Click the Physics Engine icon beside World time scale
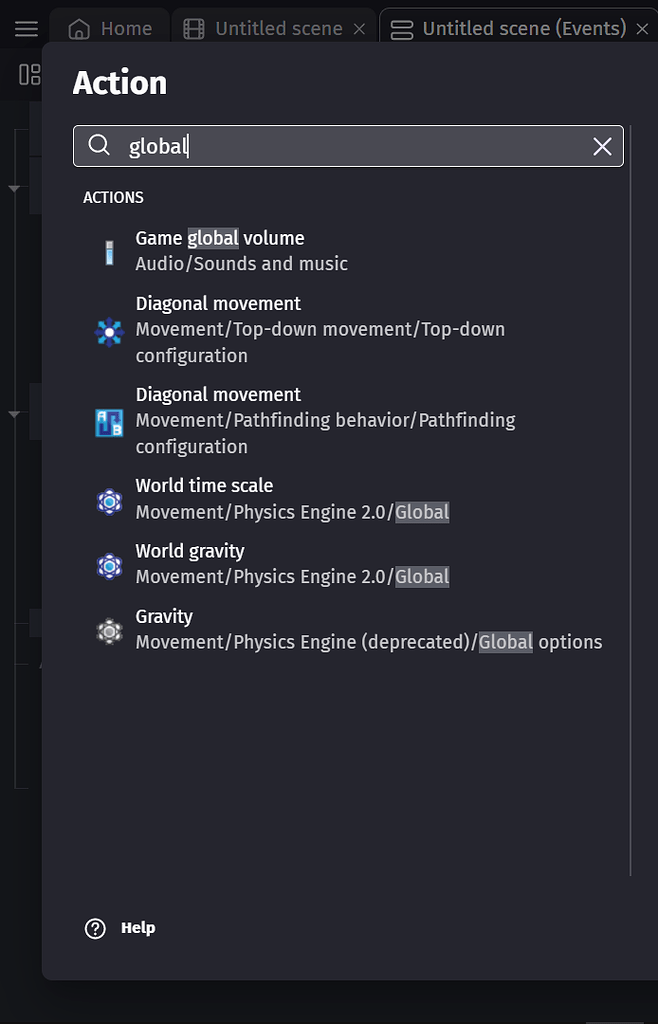 pos(108,499)
